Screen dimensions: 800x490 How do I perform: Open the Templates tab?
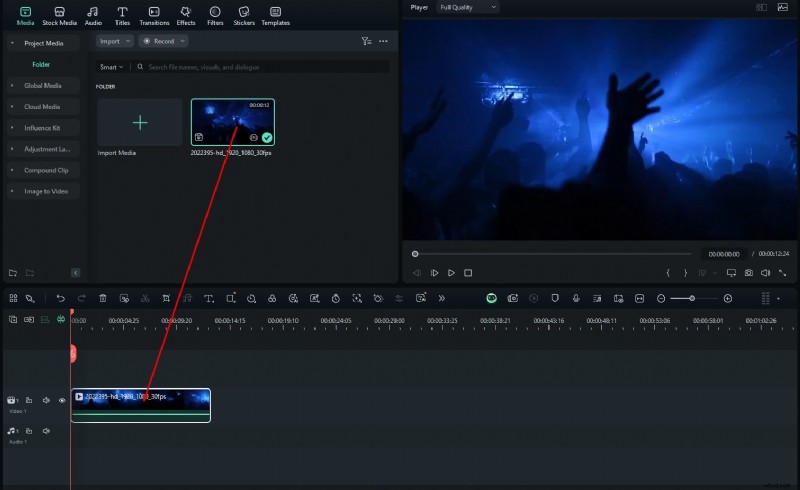pos(276,16)
